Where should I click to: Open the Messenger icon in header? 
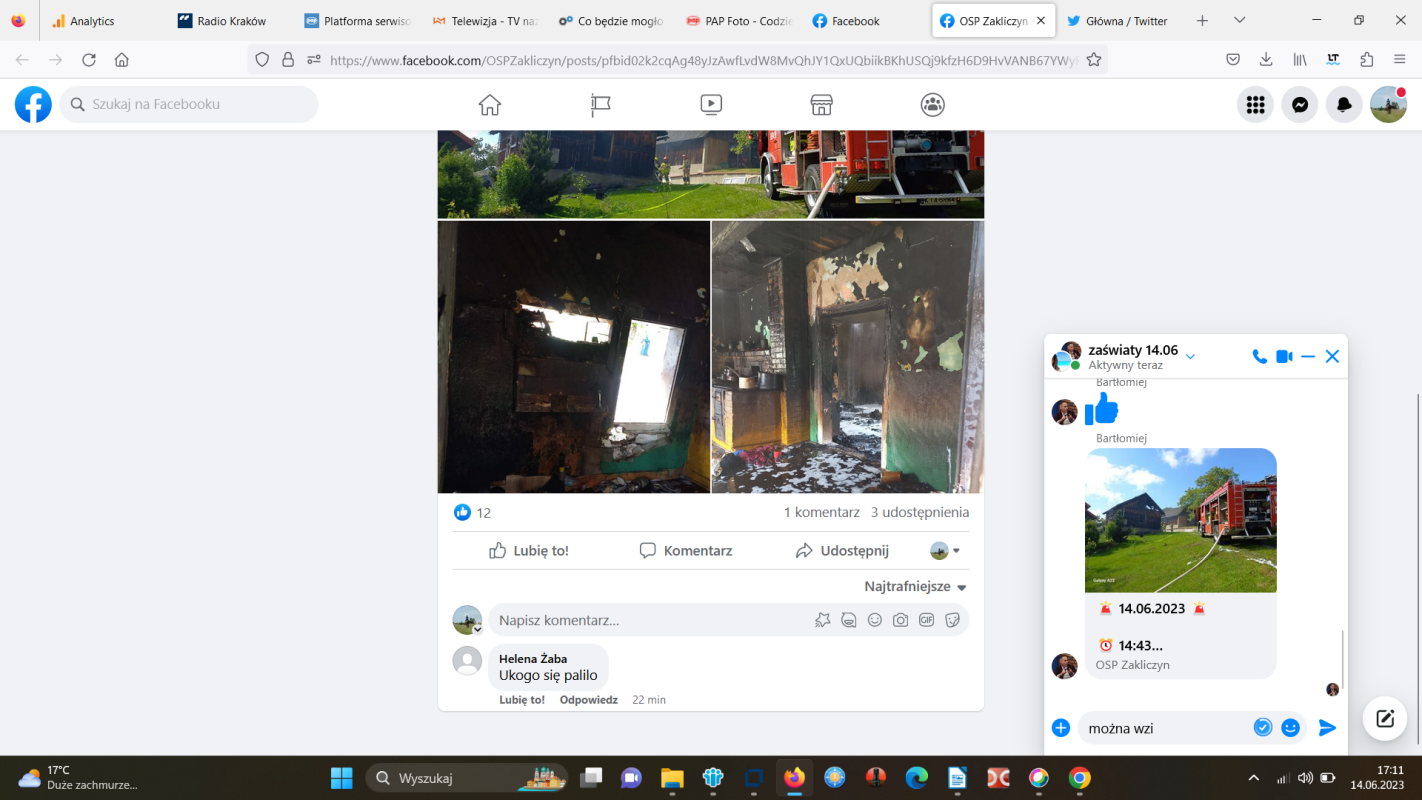click(x=1300, y=105)
